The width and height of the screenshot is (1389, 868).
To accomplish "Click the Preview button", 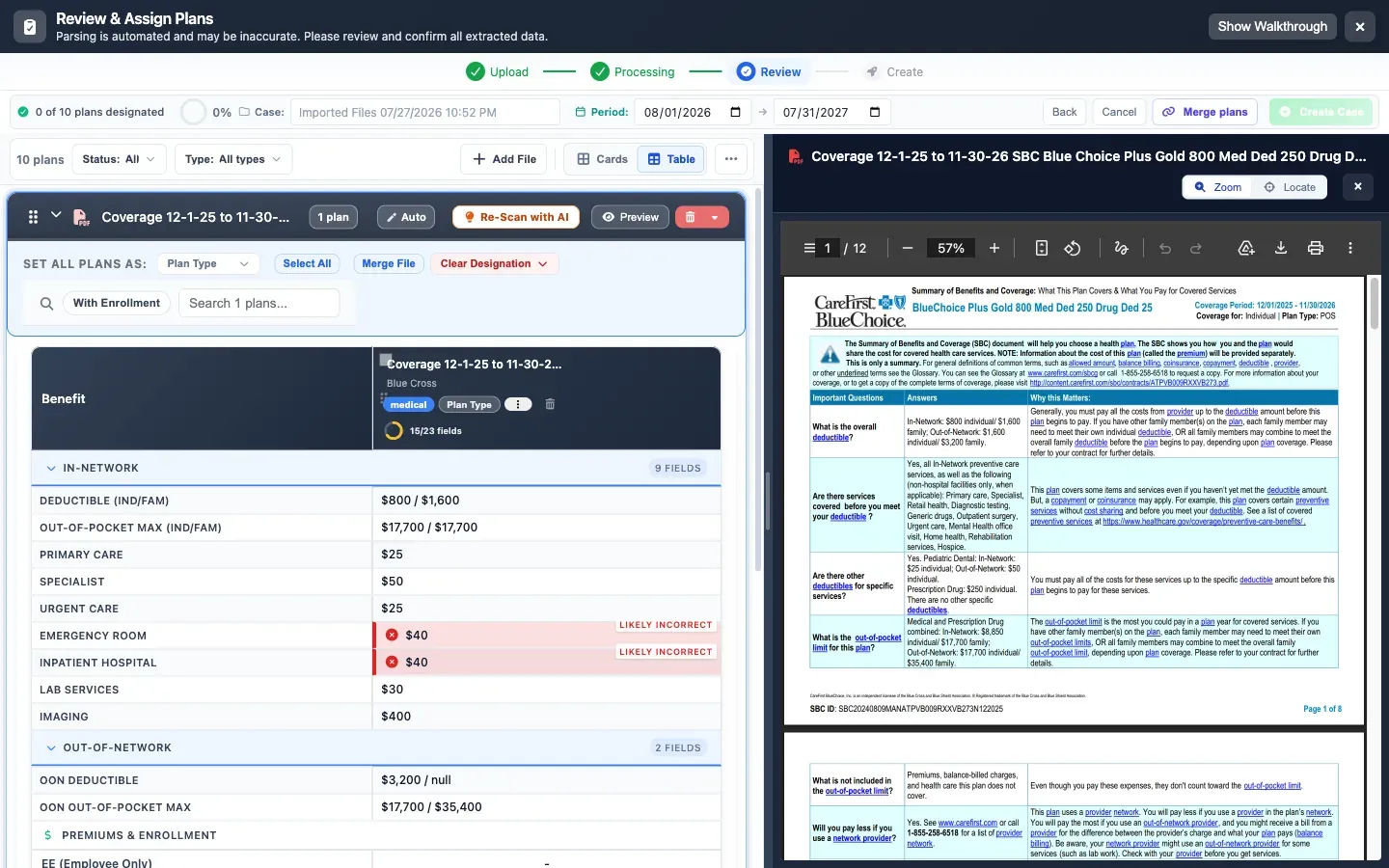I will click(x=630, y=217).
